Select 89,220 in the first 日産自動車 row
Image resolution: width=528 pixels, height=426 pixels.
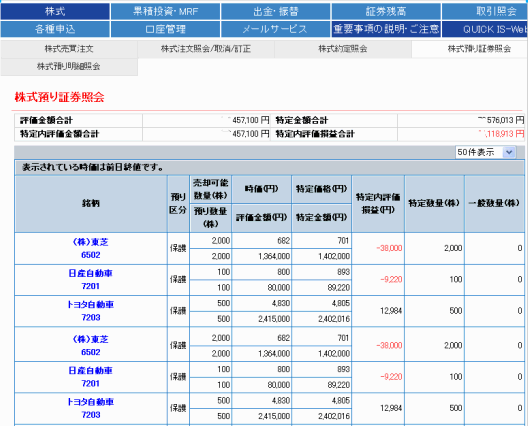pos(338,288)
